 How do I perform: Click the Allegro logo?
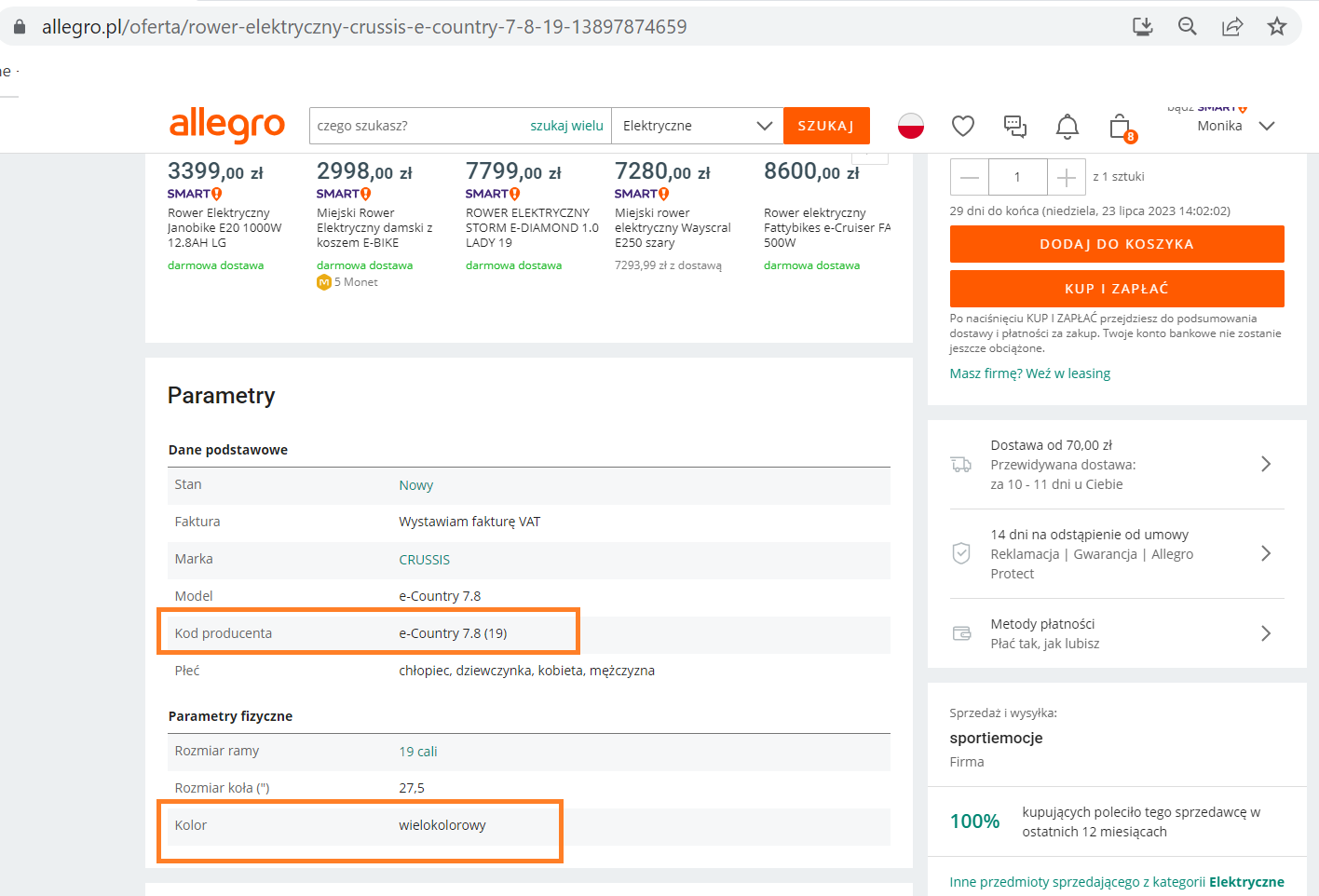pyautogui.click(x=226, y=126)
